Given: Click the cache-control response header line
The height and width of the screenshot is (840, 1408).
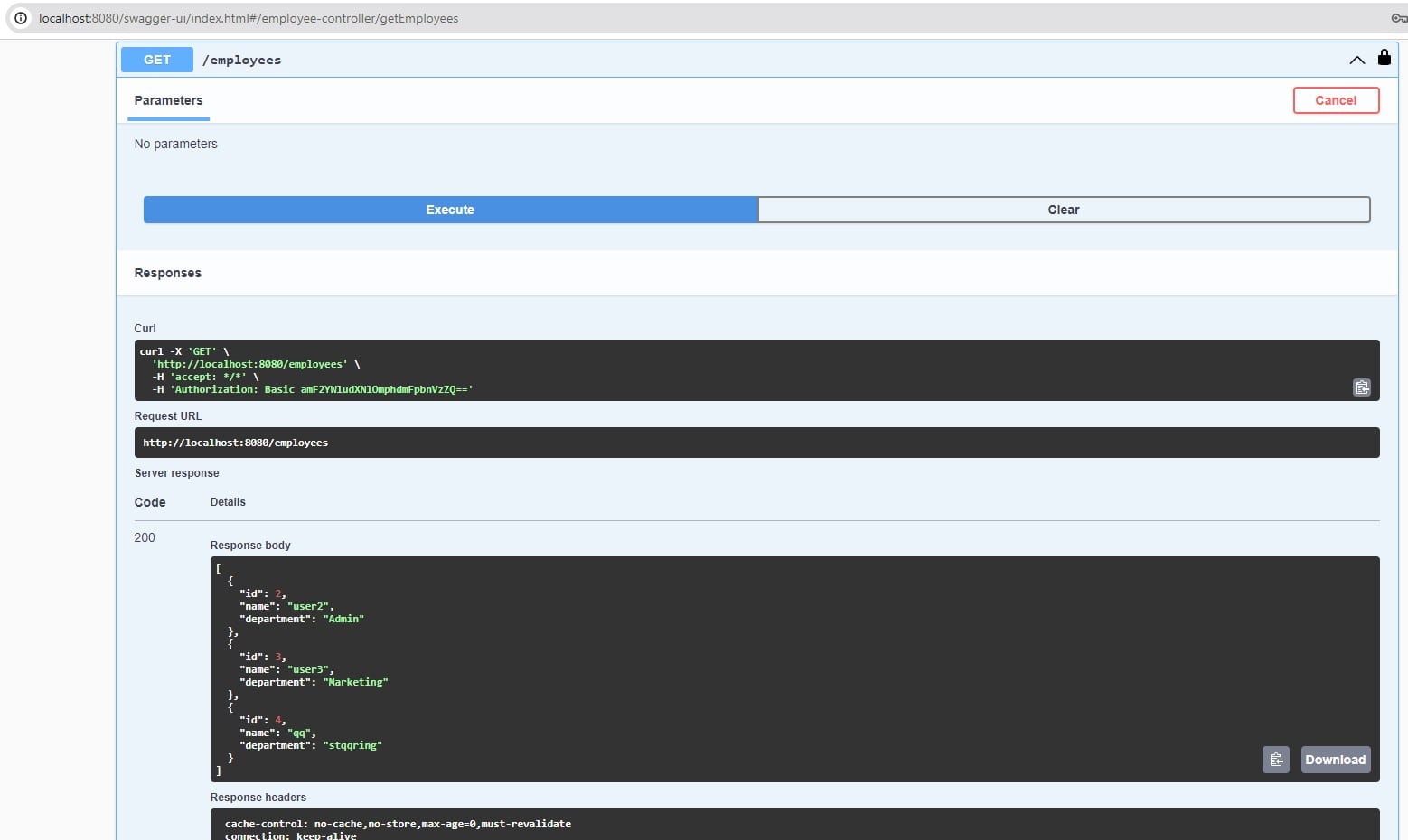Looking at the screenshot, I should click(x=398, y=824).
